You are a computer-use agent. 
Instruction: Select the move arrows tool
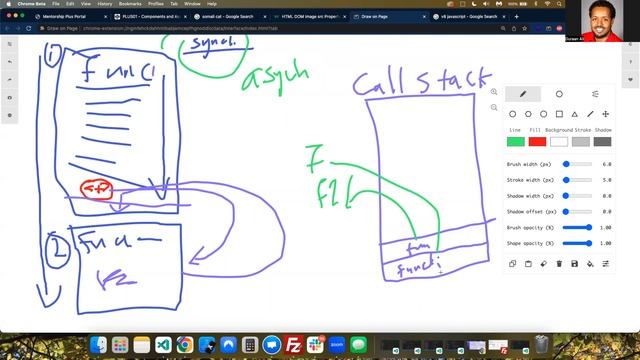[606, 114]
